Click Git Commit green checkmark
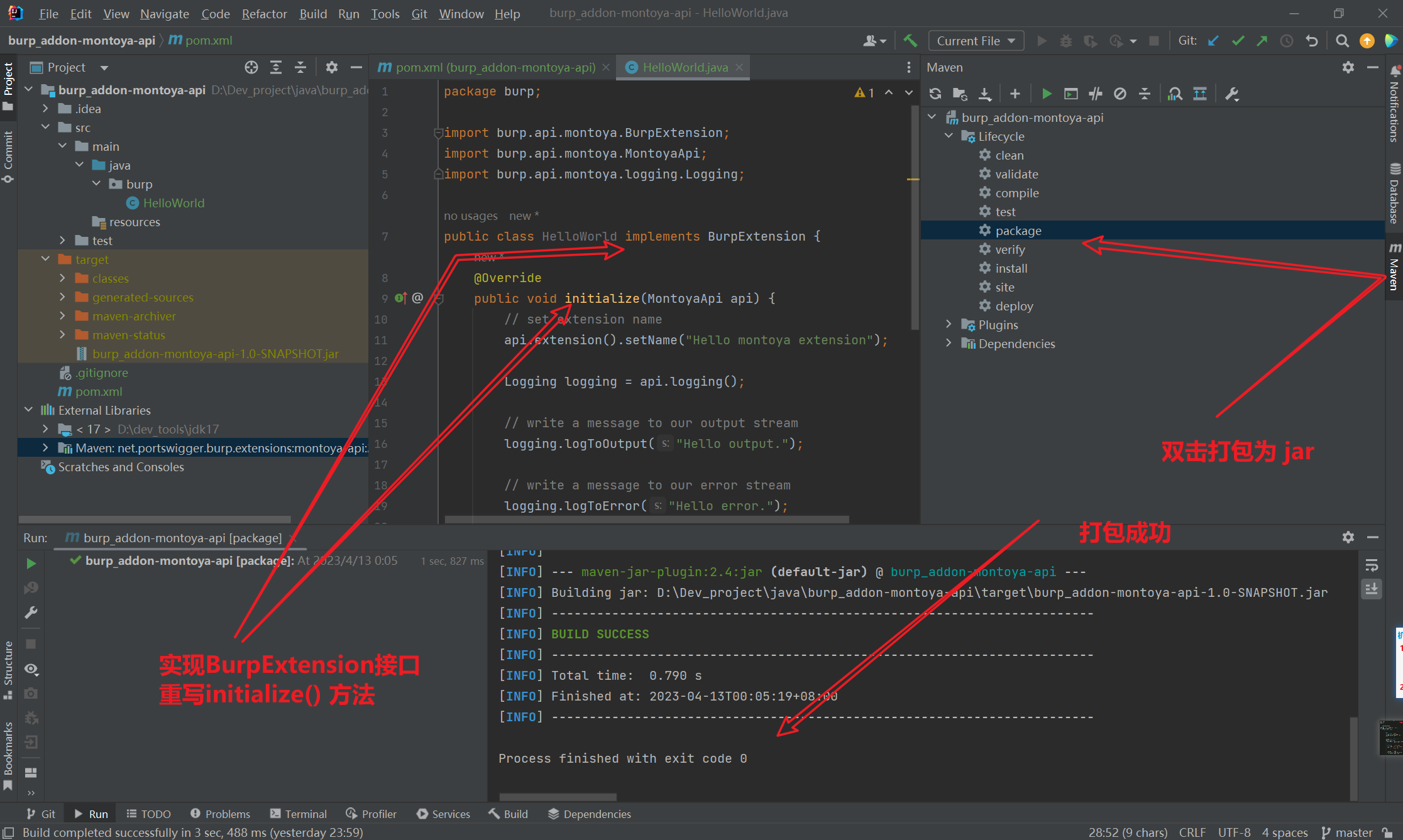The width and height of the screenshot is (1403, 840). coord(1238,41)
